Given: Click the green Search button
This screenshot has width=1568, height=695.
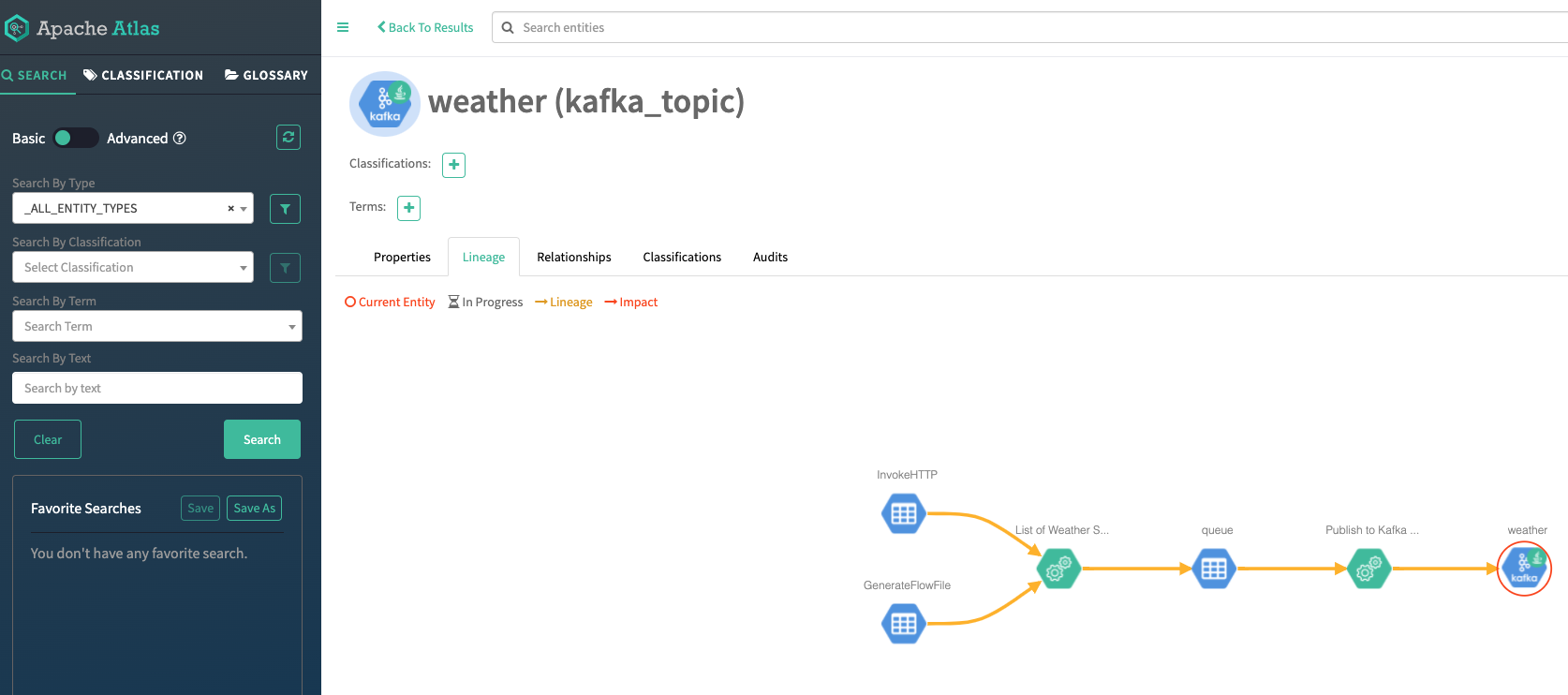Looking at the screenshot, I should click(x=262, y=439).
